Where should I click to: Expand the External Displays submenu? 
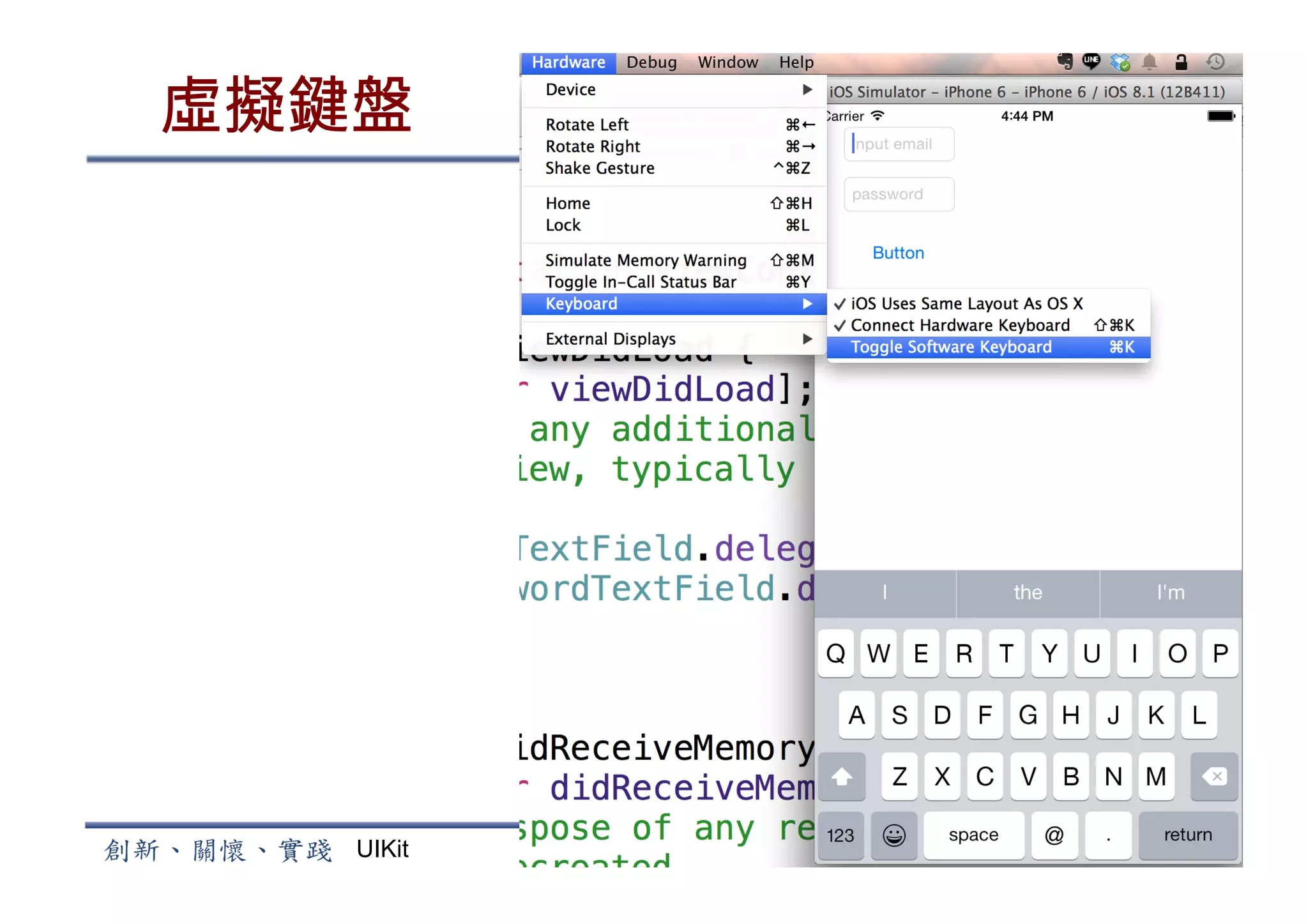tap(674, 338)
